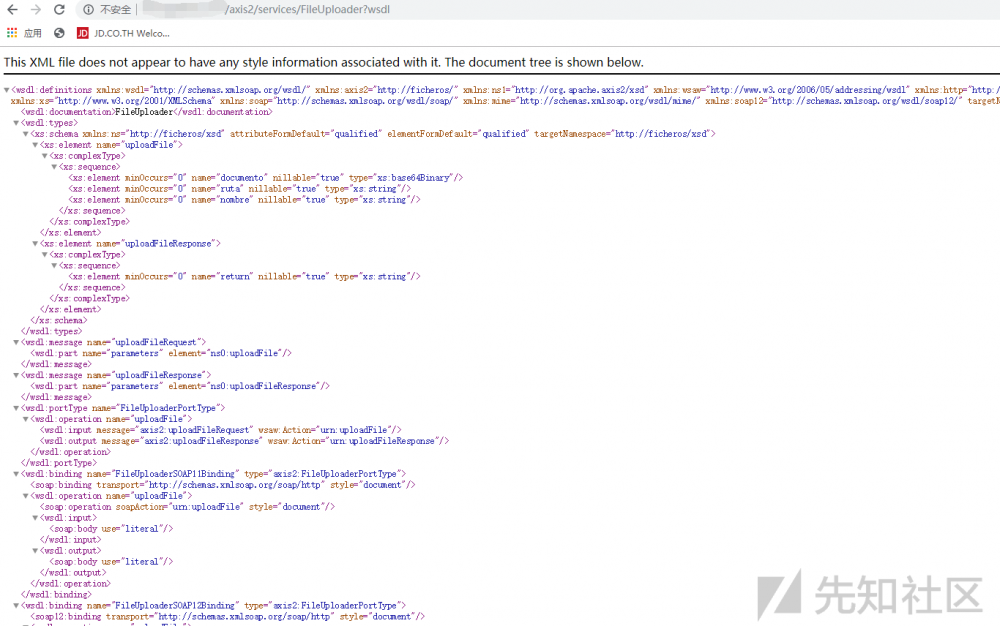The image size is (1000, 626).
Task: Collapse wsdl:message name="uploadFileRequest"
Action: point(17,342)
